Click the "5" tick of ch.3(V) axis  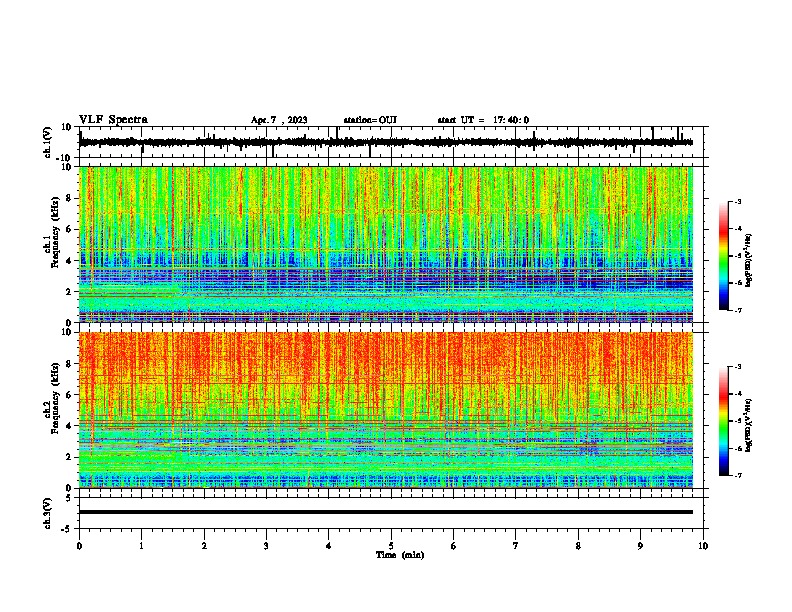coord(69,498)
